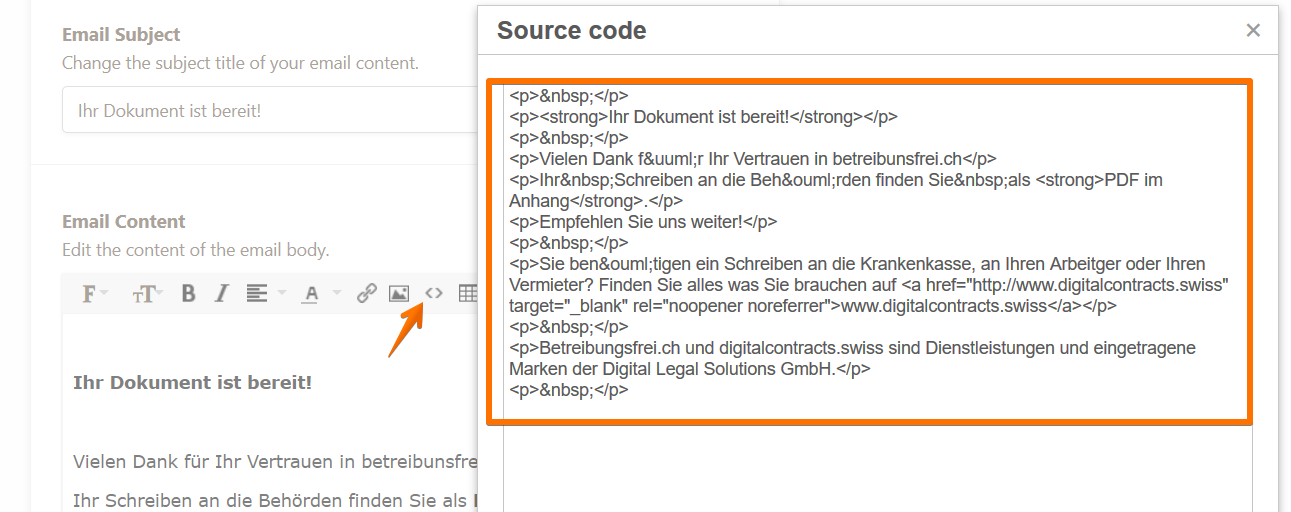Insert an image via the picture icon

pos(399,294)
